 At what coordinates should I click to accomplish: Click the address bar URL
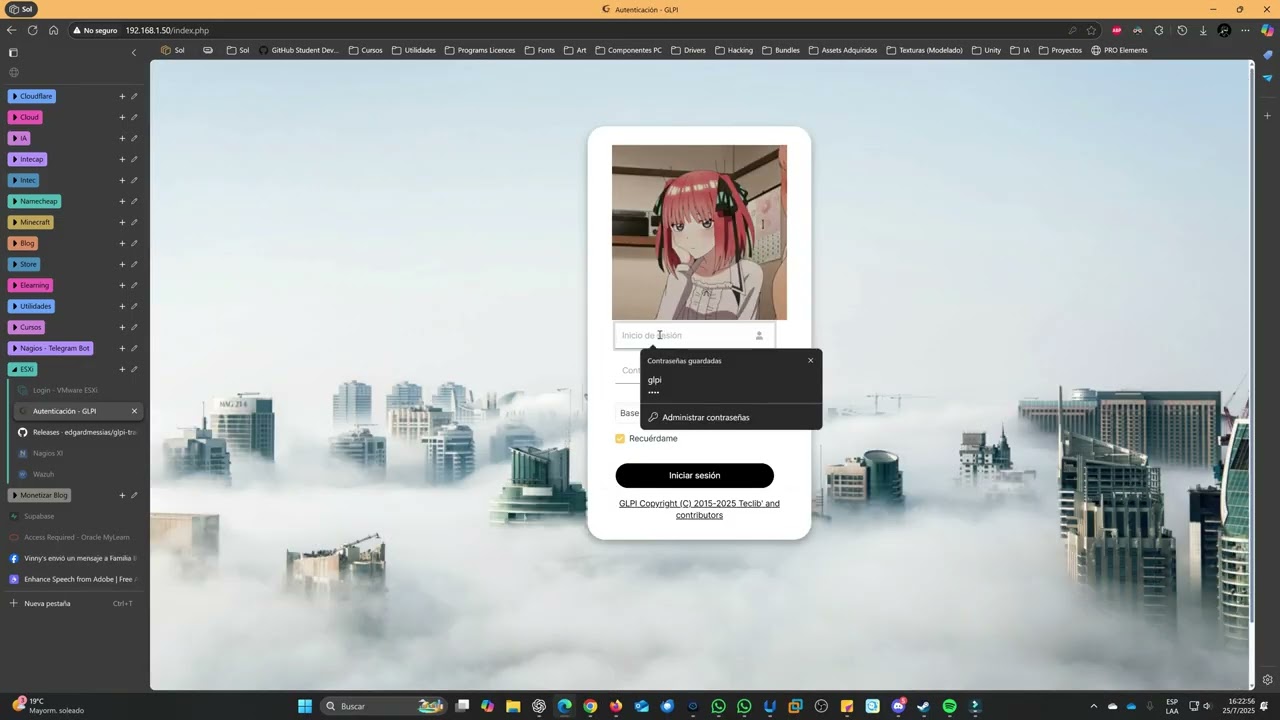pyautogui.click(x=167, y=30)
